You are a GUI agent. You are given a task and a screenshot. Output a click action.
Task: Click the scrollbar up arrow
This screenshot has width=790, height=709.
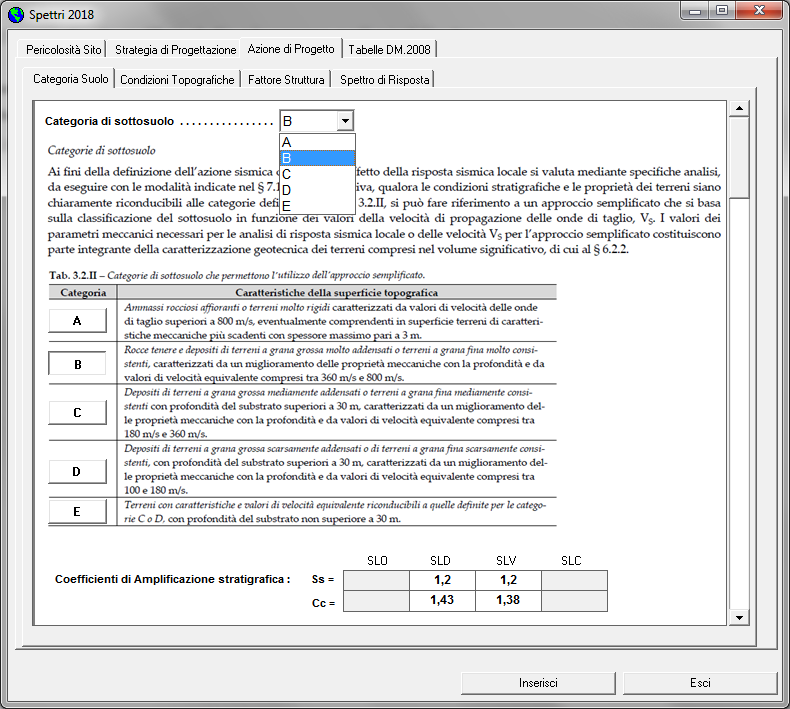[x=739, y=108]
